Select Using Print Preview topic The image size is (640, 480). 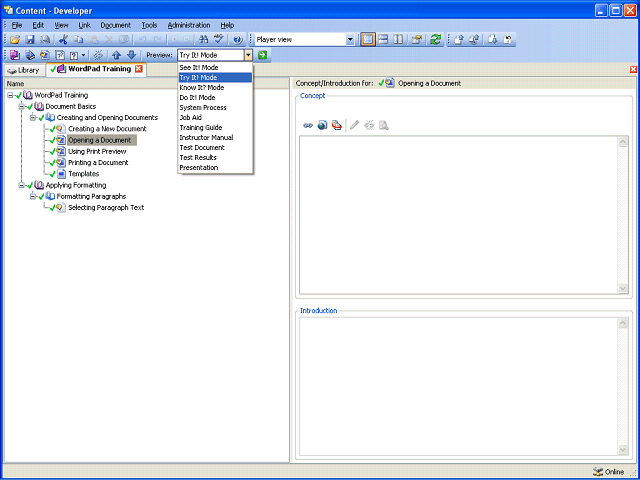point(97,151)
